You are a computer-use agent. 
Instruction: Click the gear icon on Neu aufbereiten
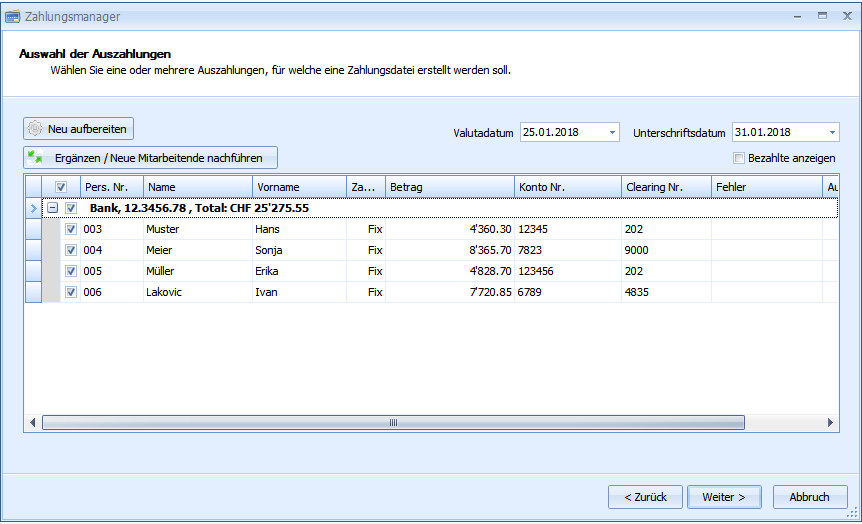pos(35,129)
